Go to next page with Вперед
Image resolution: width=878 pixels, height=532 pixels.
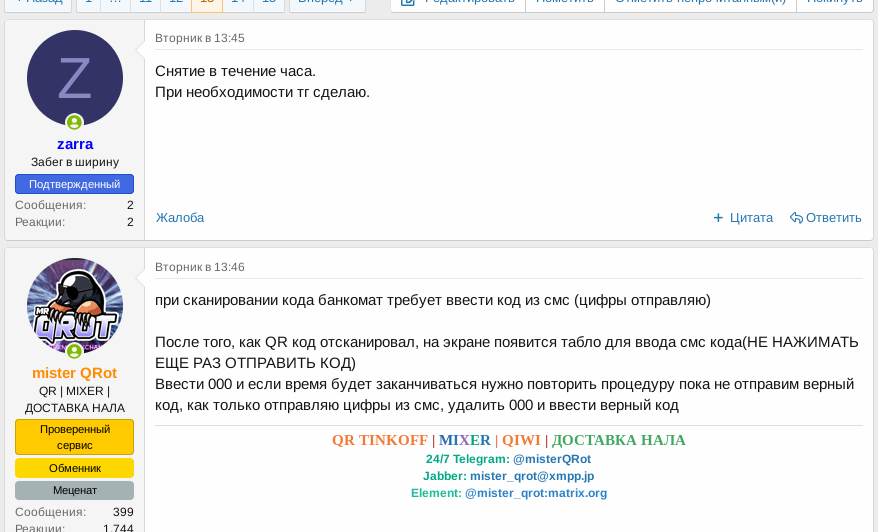[x=326, y=3]
